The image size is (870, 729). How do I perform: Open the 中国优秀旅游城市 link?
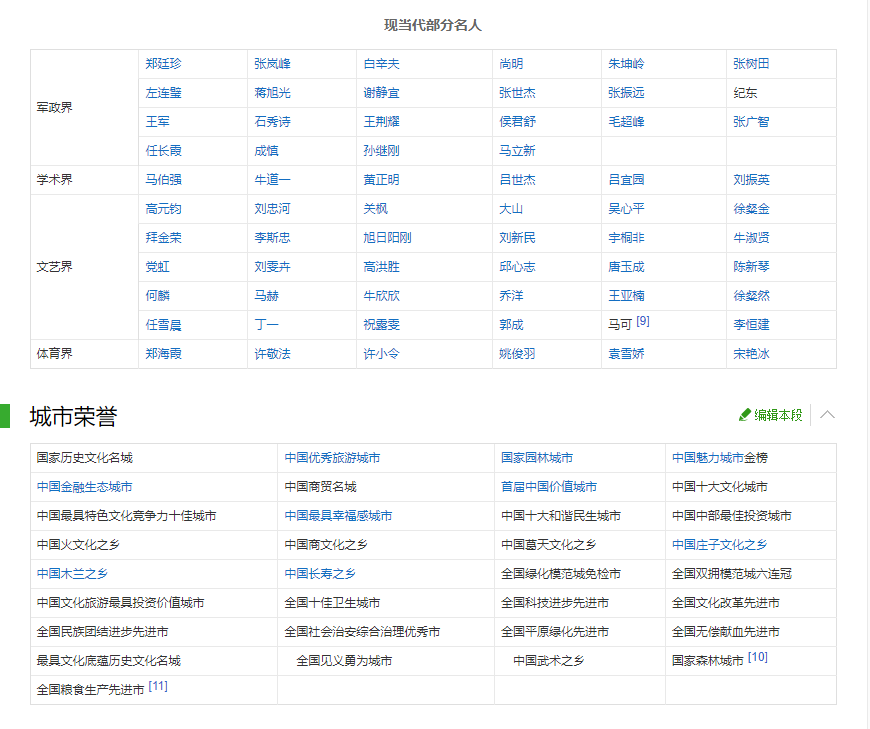332,458
